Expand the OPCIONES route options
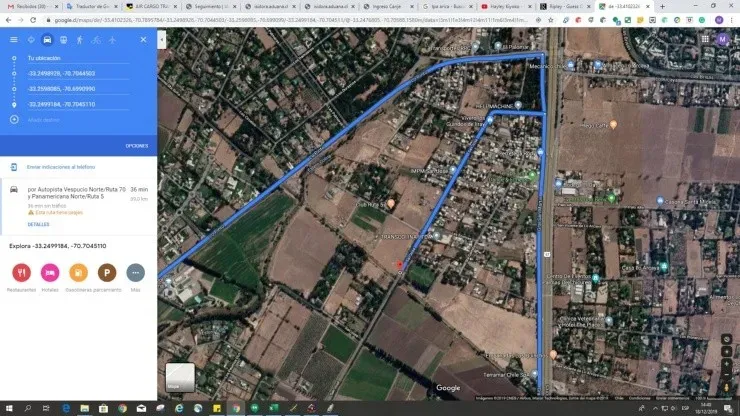This screenshot has height=416, width=740. pyautogui.click(x=137, y=146)
